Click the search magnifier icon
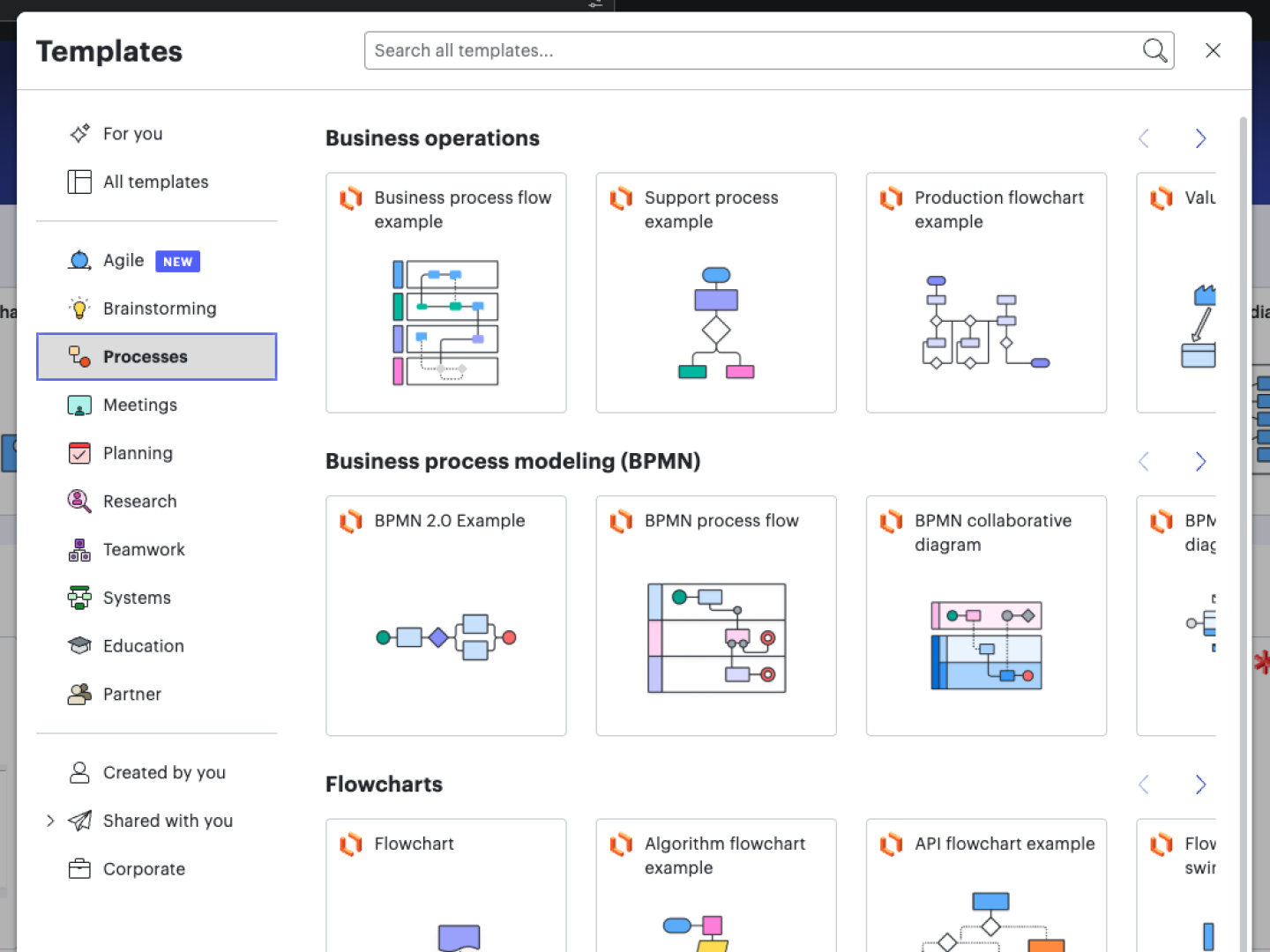 (1154, 50)
